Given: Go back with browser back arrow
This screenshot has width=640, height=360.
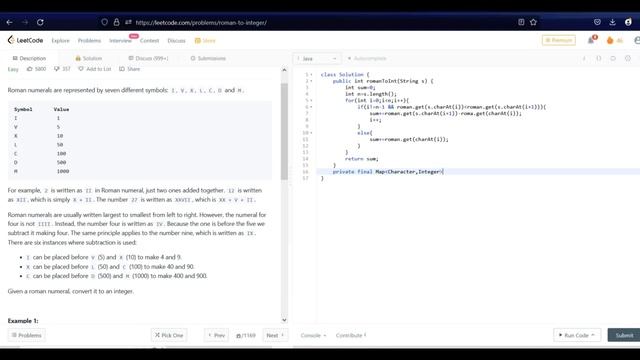Looking at the screenshot, I should [9, 22].
